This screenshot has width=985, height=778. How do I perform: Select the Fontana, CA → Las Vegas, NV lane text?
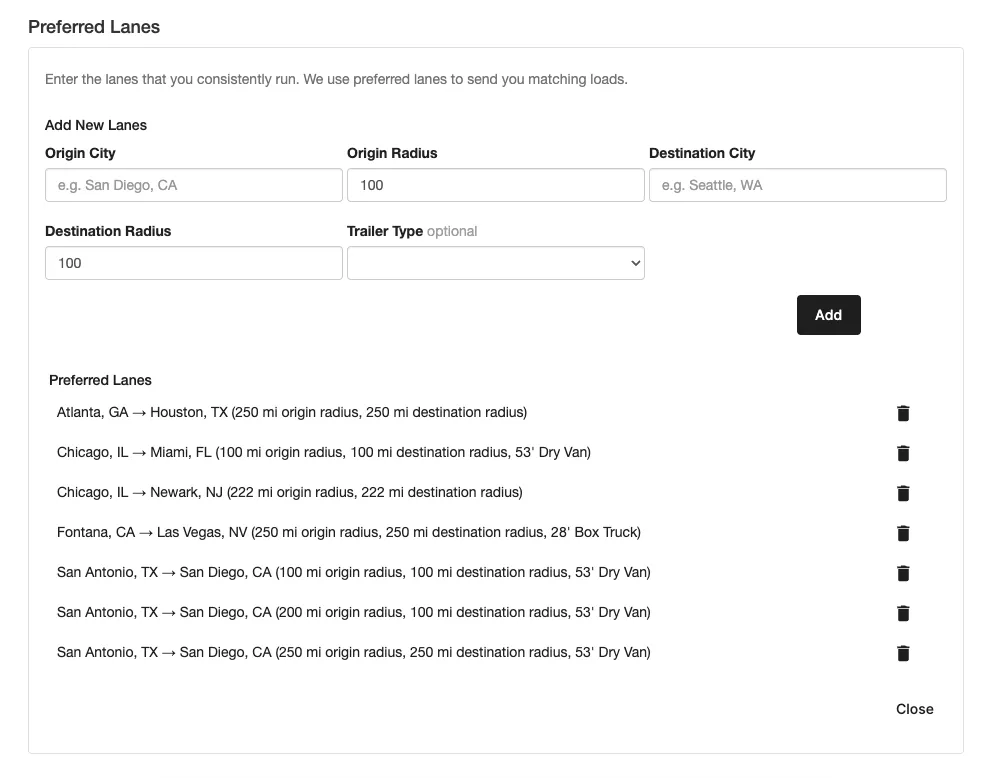tap(349, 532)
